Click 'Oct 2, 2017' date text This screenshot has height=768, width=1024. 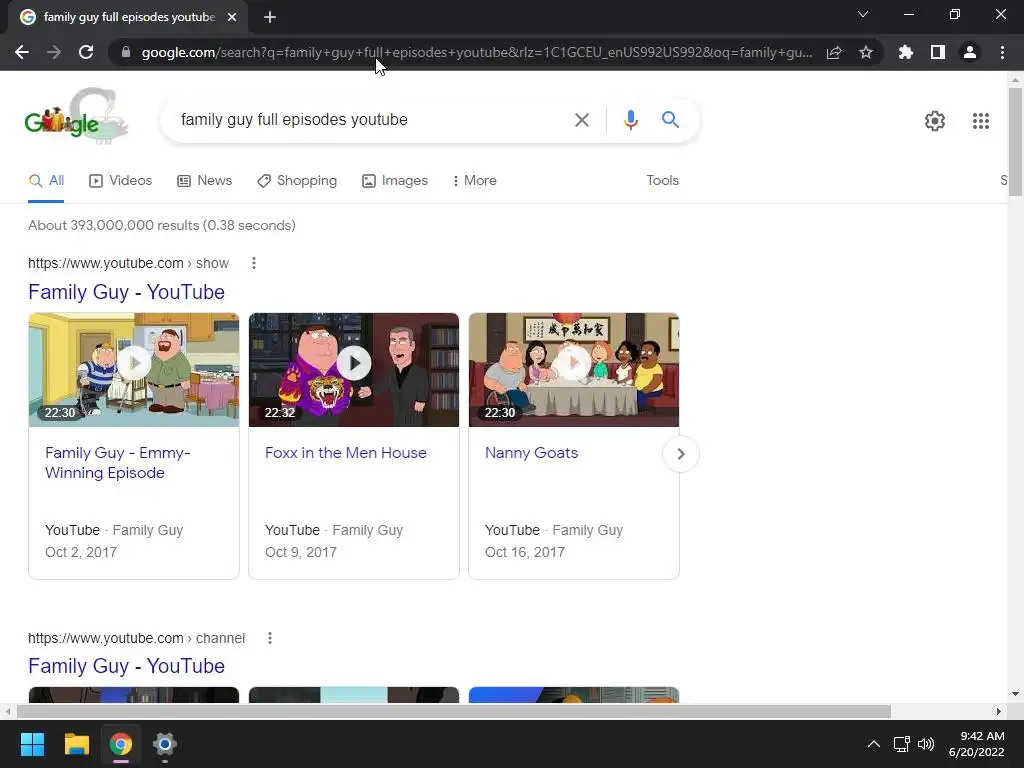coord(81,552)
